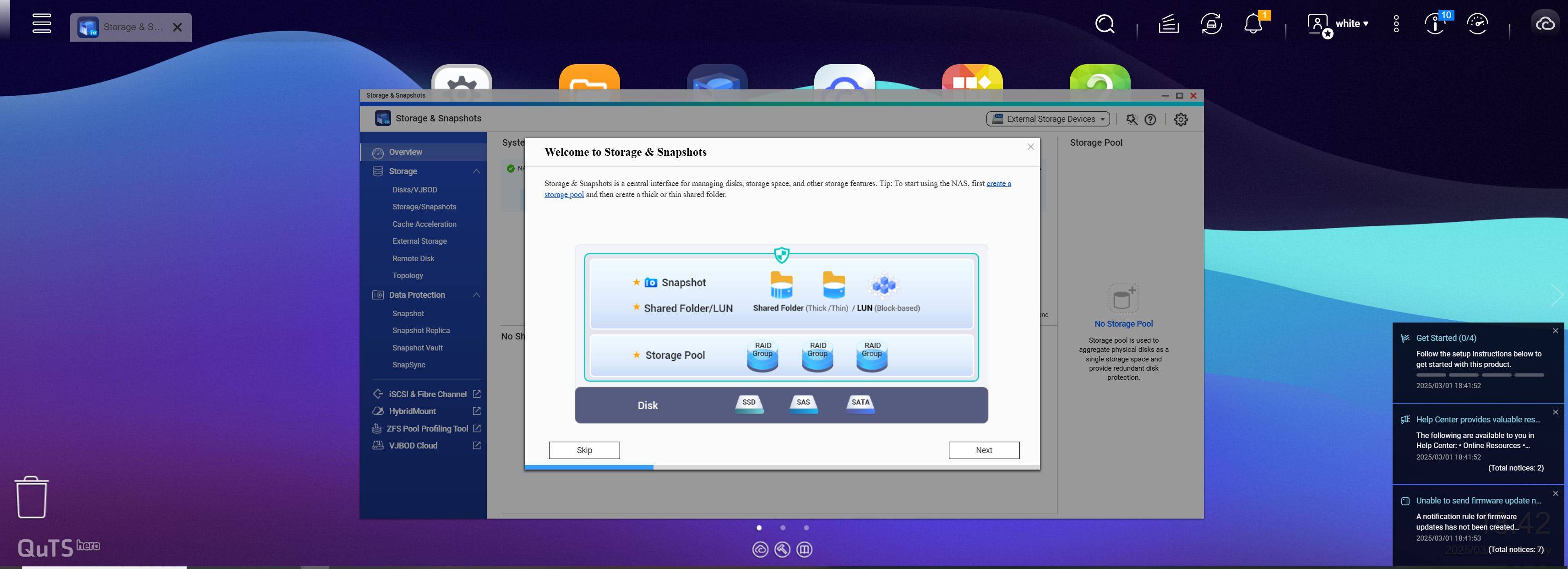
Task: Collapse the Storage sidebar section
Action: 477,171
